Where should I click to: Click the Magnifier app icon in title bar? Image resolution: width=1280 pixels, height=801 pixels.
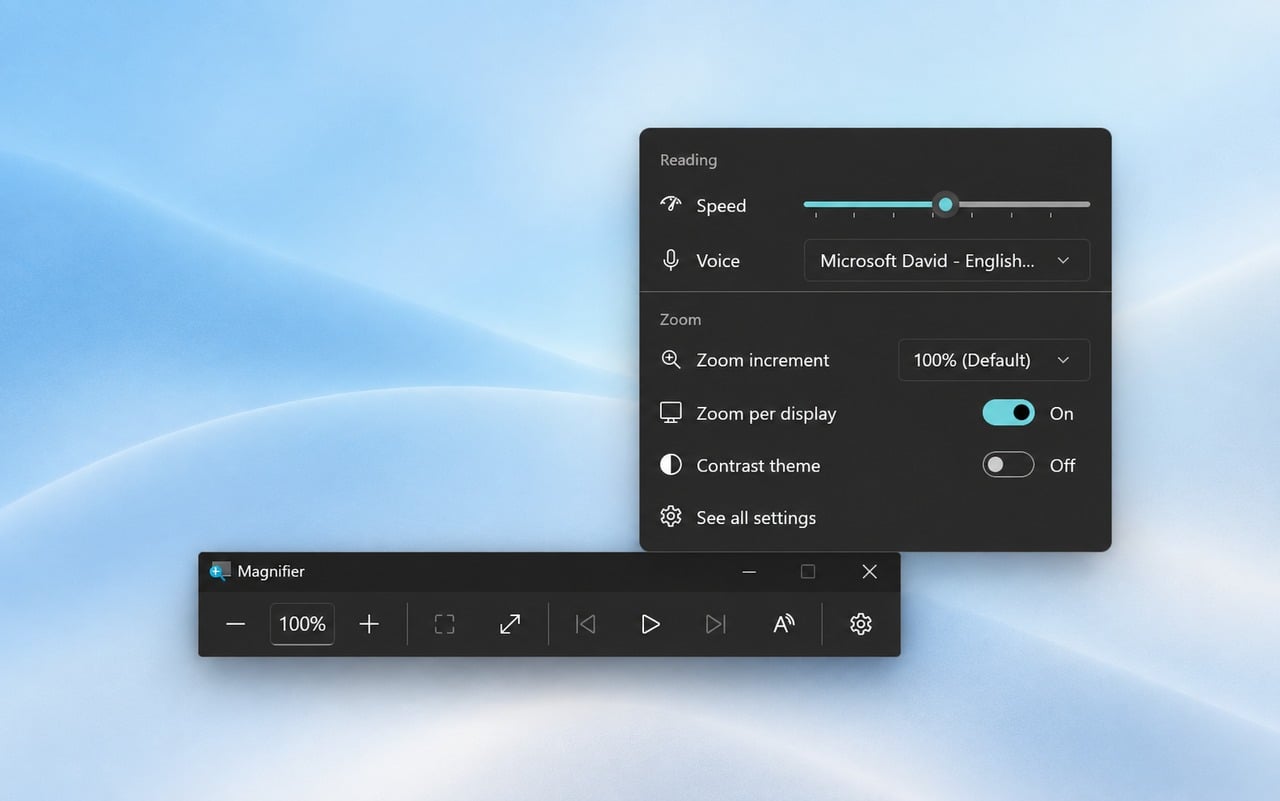point(220,571)
